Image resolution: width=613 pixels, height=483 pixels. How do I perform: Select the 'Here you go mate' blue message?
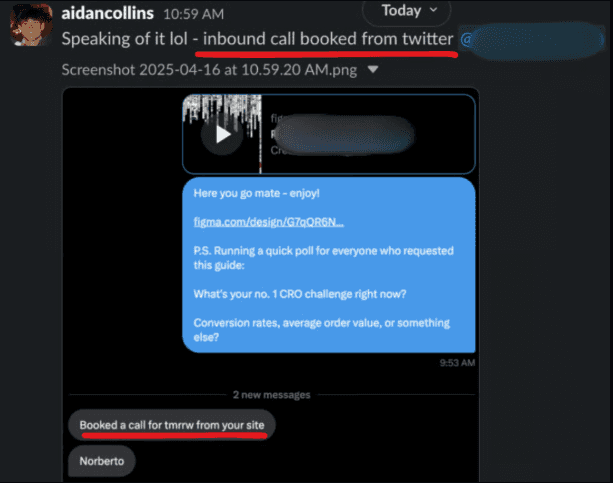tap(329, 265)
